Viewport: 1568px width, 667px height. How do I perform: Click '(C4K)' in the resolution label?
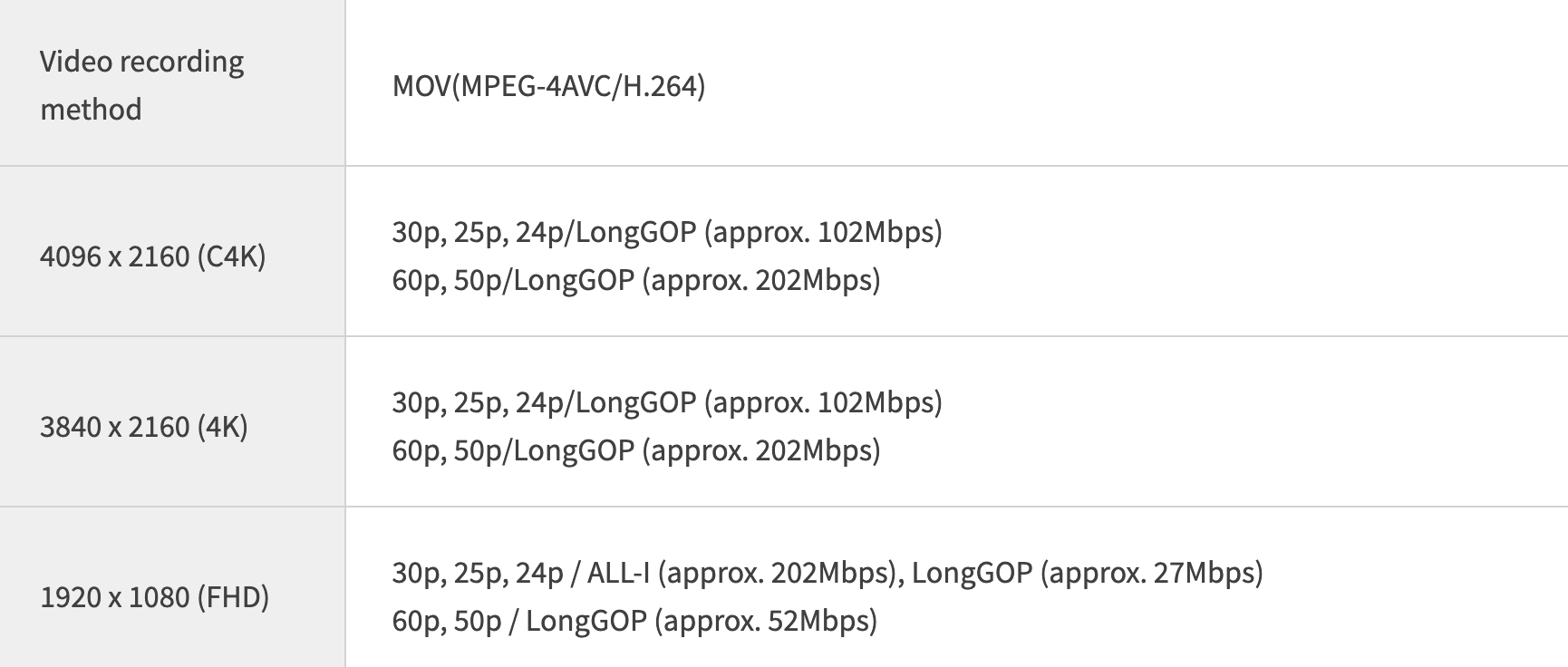click(x=231, y=256)
